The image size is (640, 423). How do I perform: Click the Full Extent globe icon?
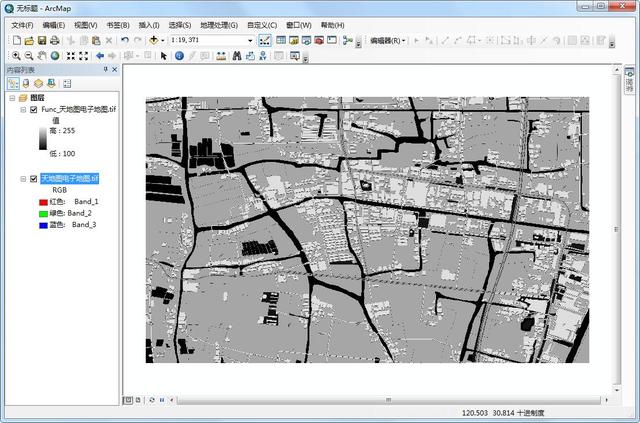click(x=55, y=56)
